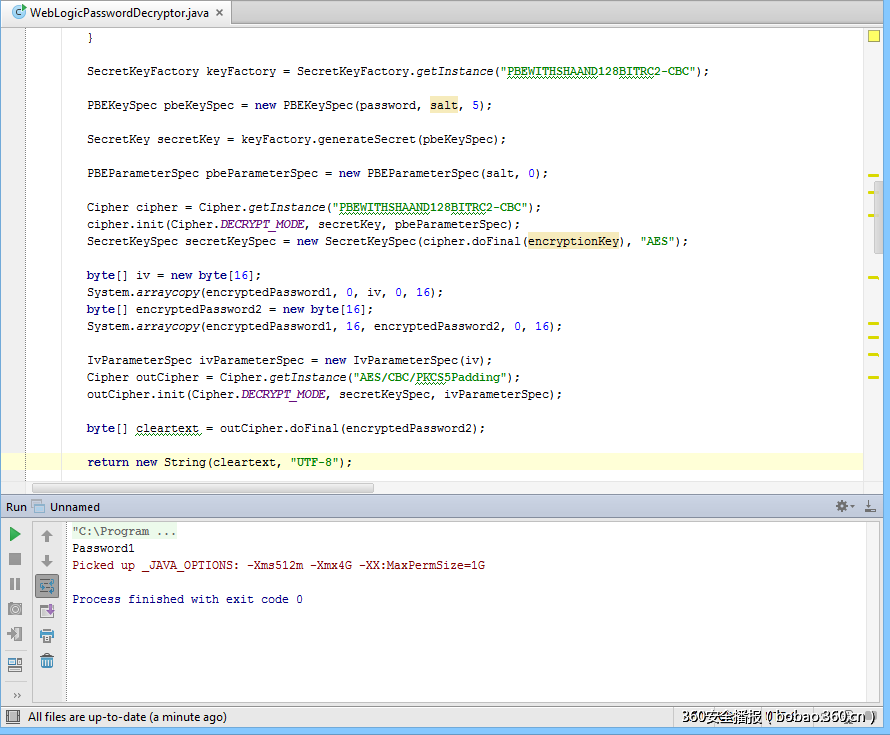Click the editor vertical scrollbar thumb

pos(879,217)
